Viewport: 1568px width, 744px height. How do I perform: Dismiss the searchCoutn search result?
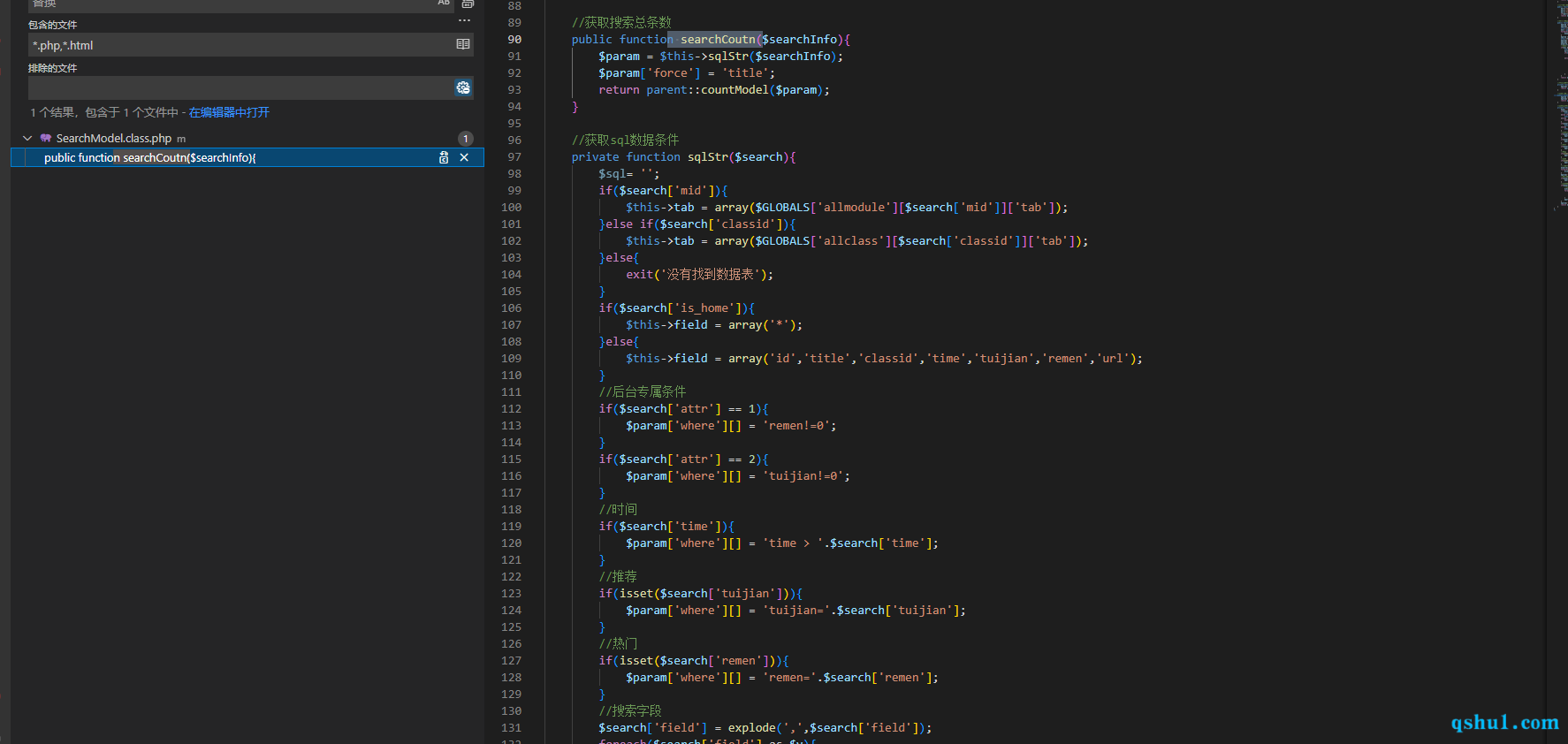click(x=464, y=157)
